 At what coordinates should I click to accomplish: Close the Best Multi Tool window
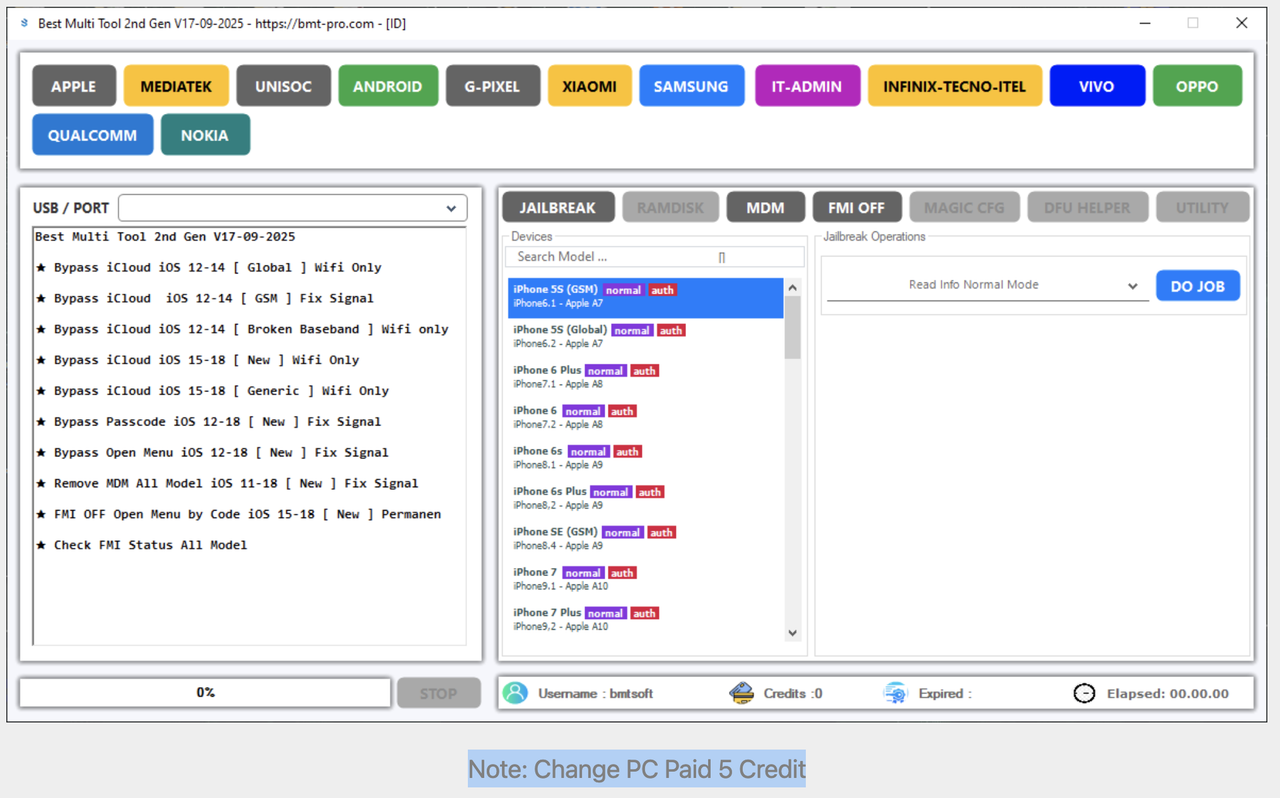pos(1242,23)
